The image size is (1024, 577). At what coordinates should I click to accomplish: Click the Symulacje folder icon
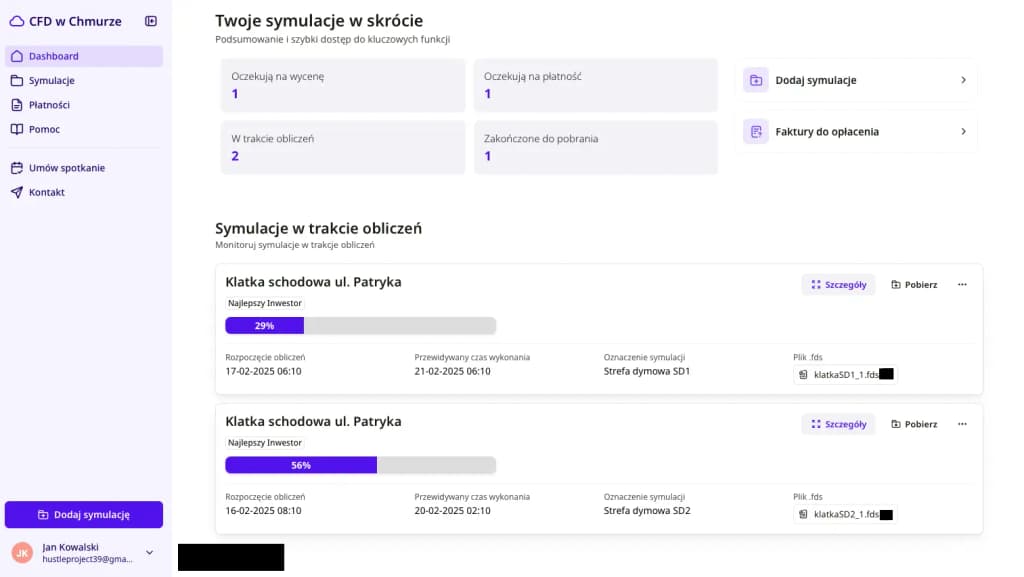pos(17,80)
